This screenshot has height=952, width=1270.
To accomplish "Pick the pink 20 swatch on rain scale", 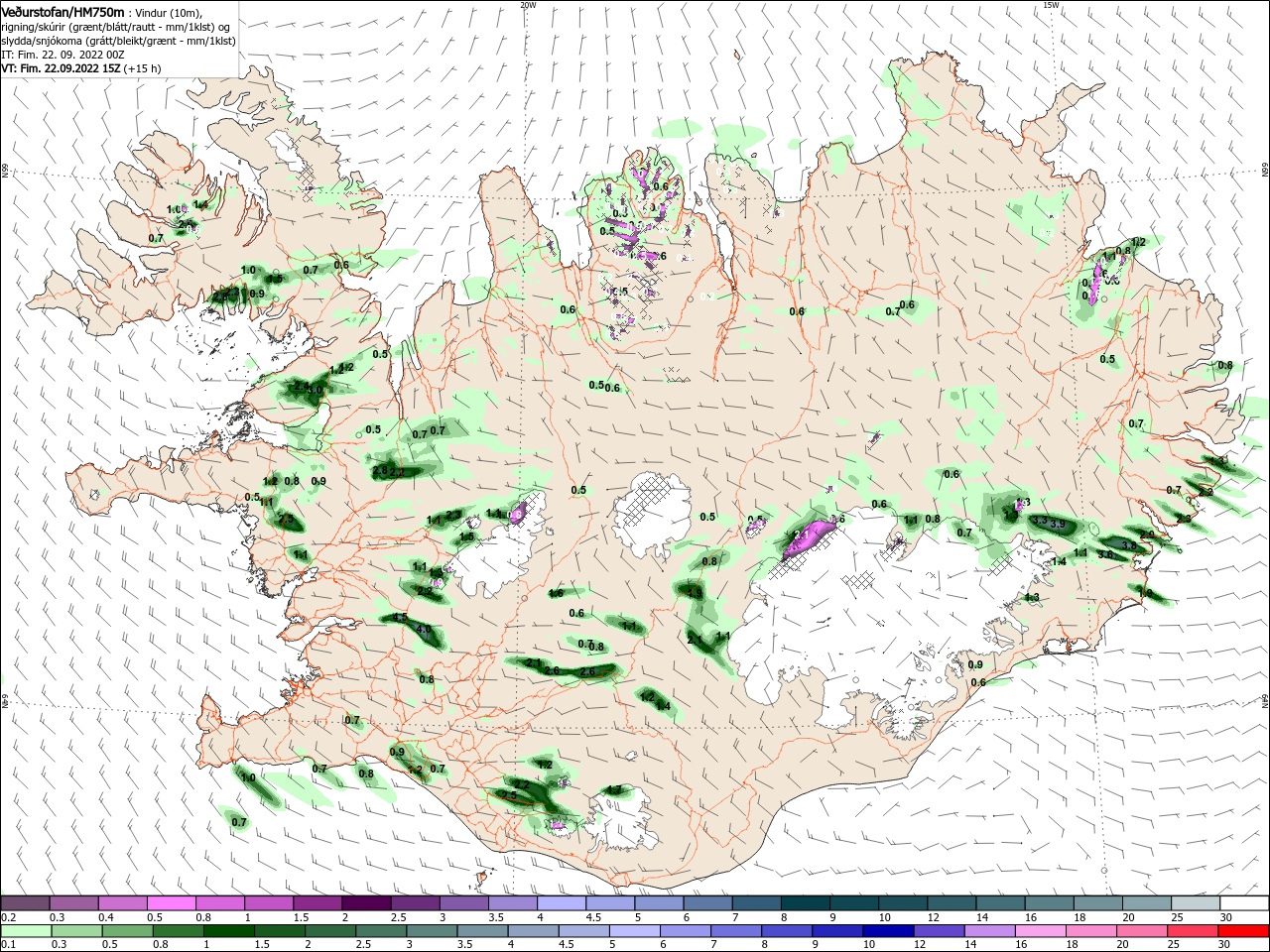I will tap(1142, 931).
